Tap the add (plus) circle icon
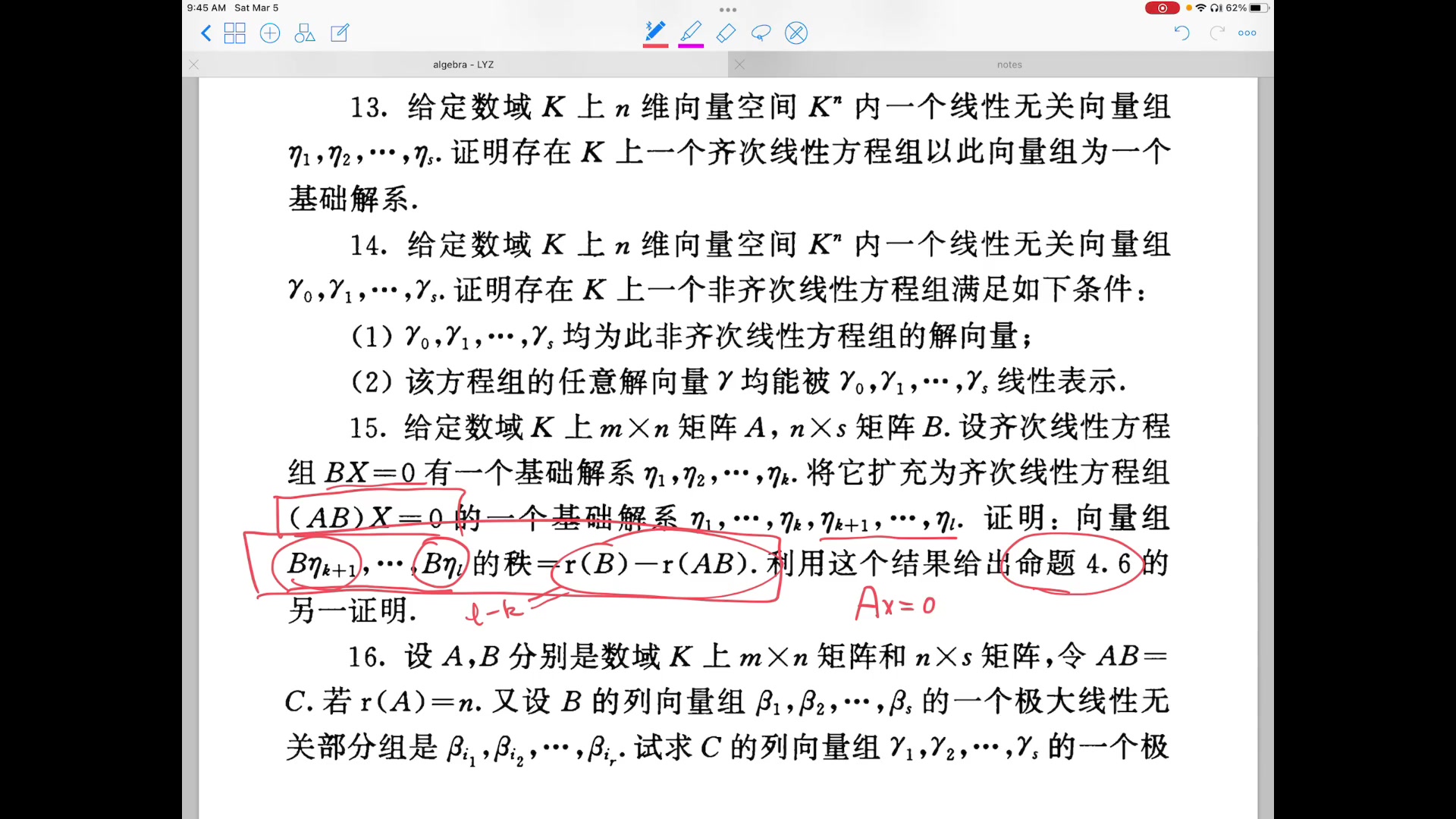 tap(270, 33)
